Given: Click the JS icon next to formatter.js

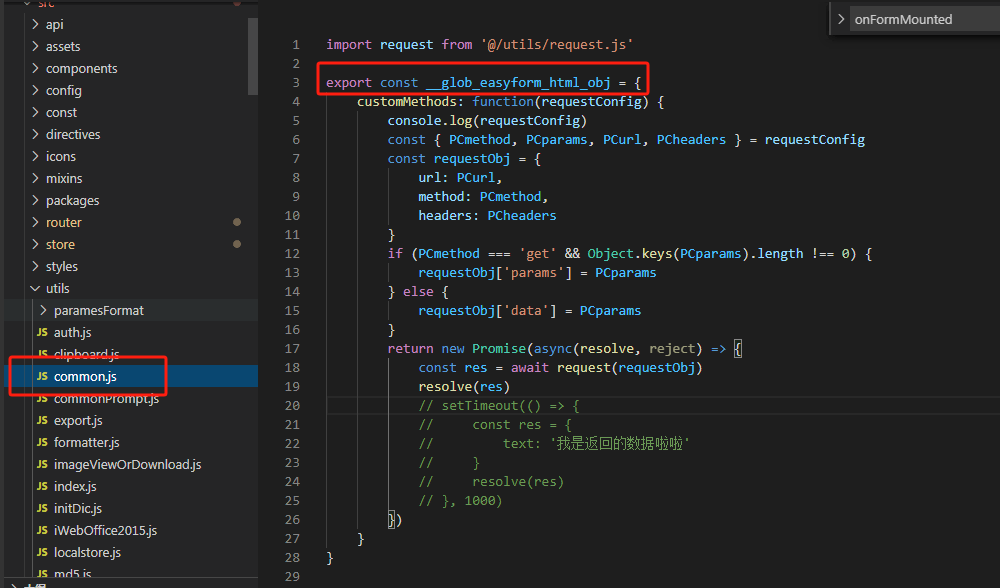Looking at the screenshot, I should click(42, 442).
